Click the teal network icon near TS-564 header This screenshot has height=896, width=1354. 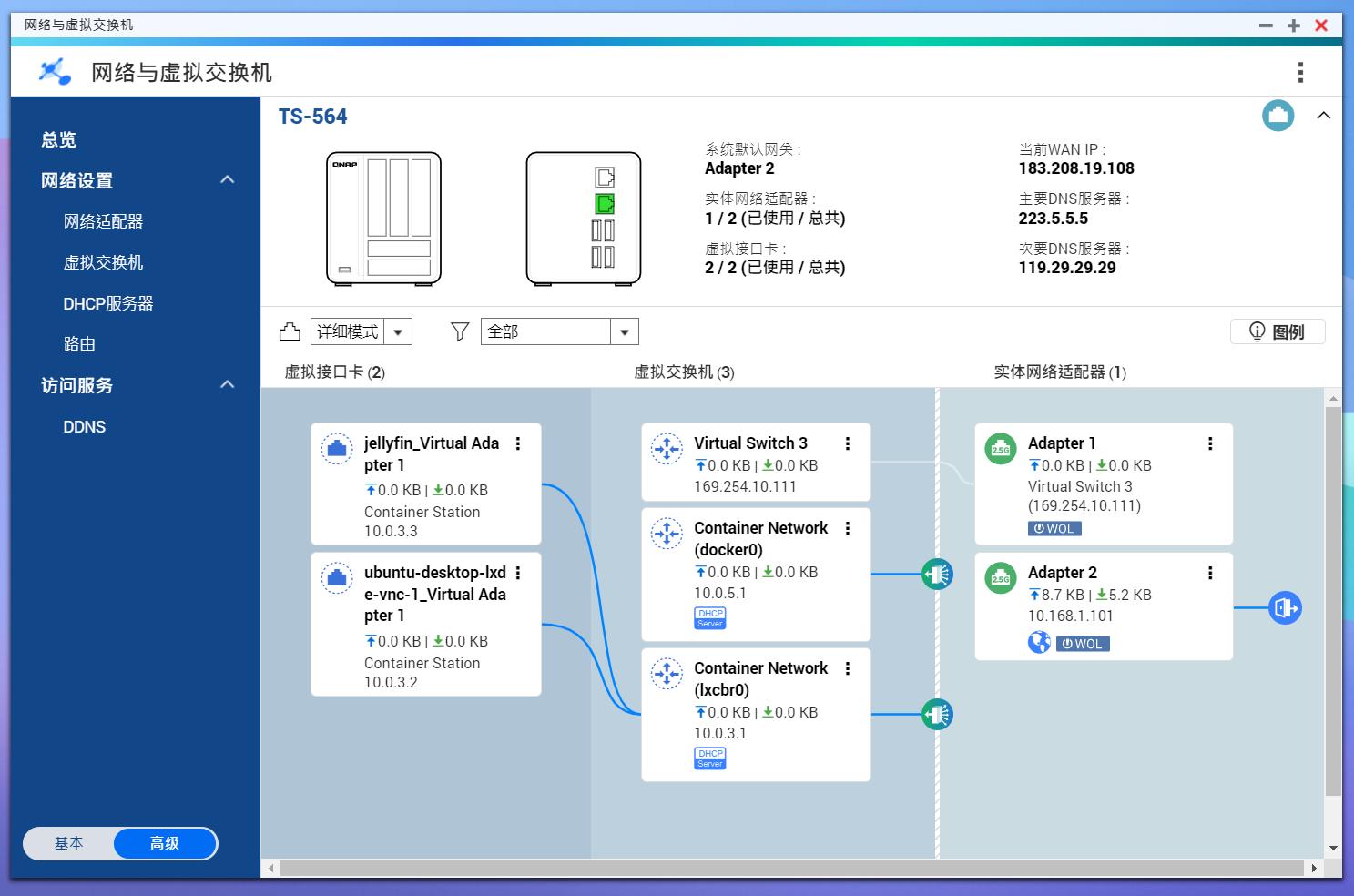click(x=1278, y=116)
